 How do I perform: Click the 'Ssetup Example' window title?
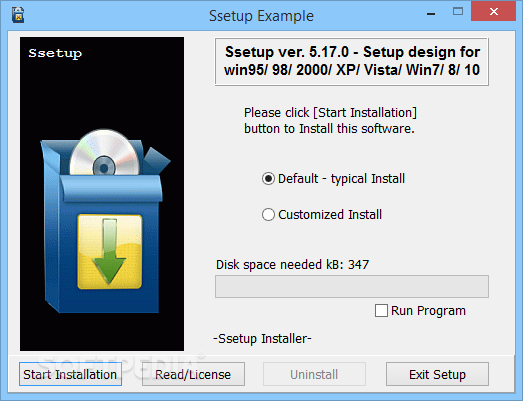tap(262, 16)
